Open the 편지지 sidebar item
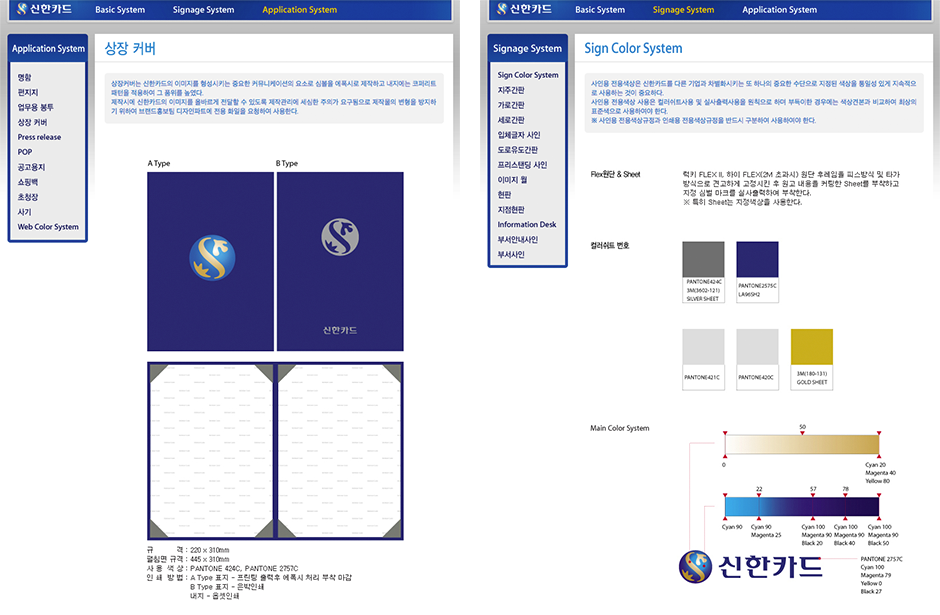 click(28, 92)
